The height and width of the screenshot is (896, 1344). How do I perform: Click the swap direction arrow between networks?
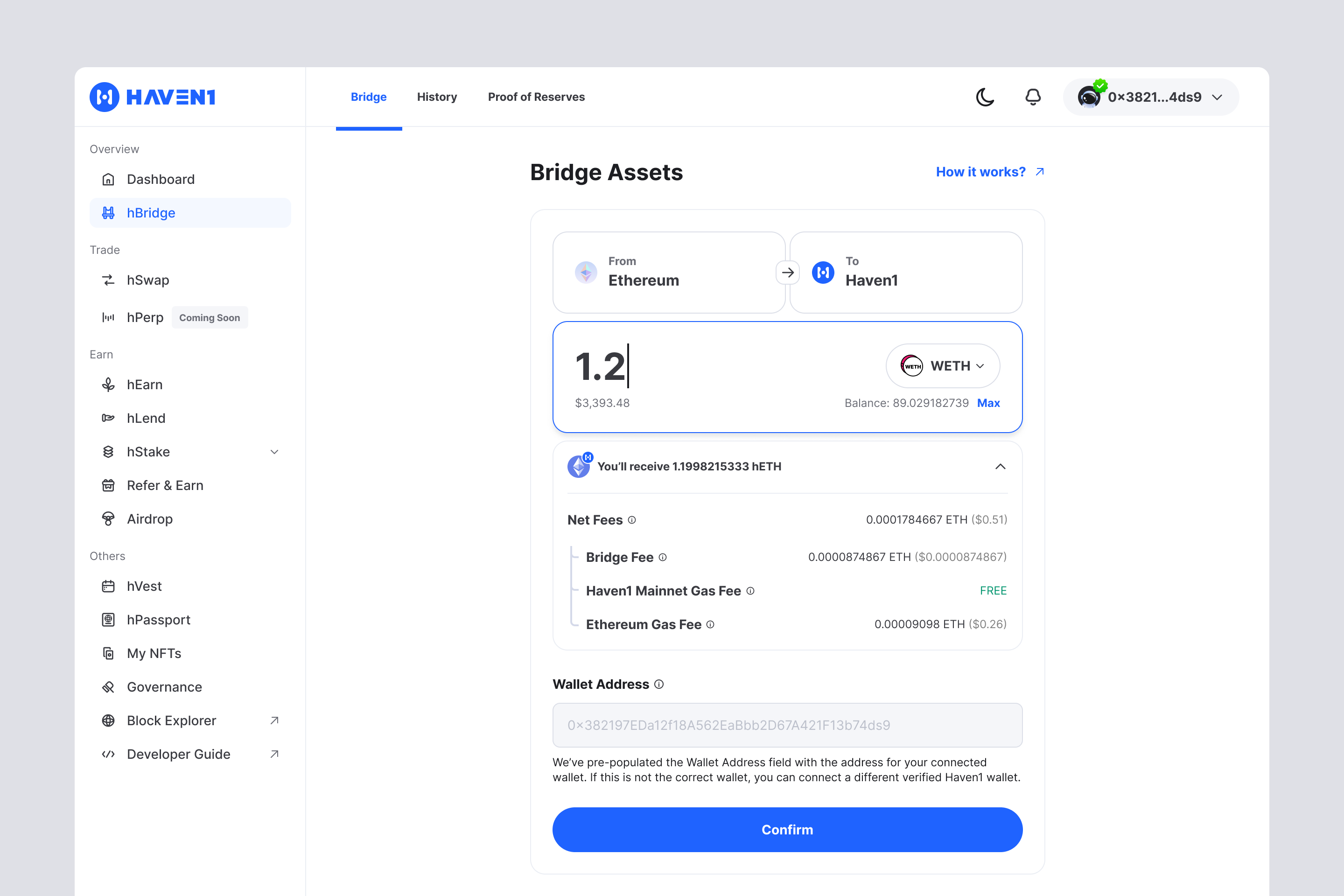point(787,273)
